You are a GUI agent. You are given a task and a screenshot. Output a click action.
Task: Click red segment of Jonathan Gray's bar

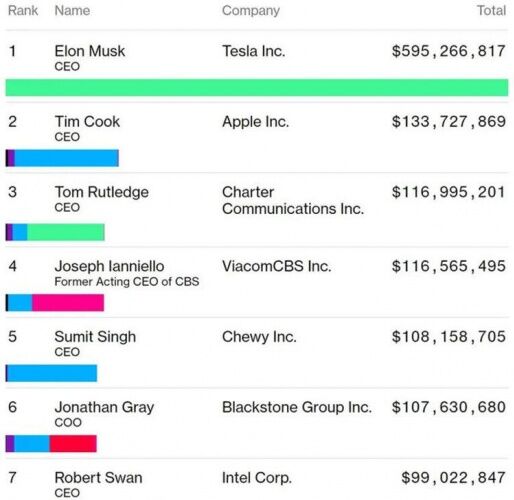(73, 444)
